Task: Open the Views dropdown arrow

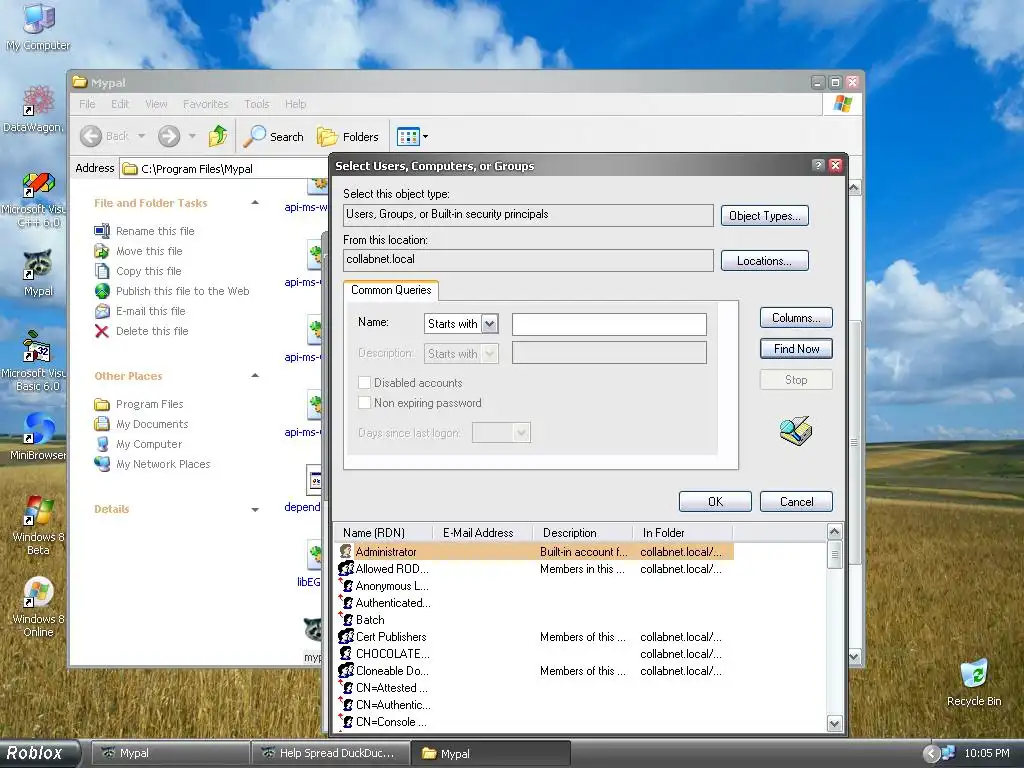Action: [425, 136]
